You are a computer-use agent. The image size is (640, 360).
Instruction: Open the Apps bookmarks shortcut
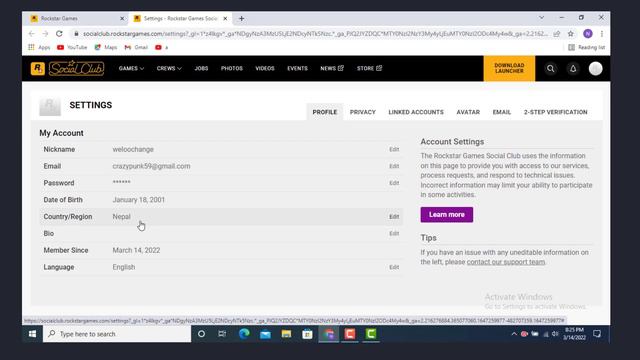[x=39, y=47]
